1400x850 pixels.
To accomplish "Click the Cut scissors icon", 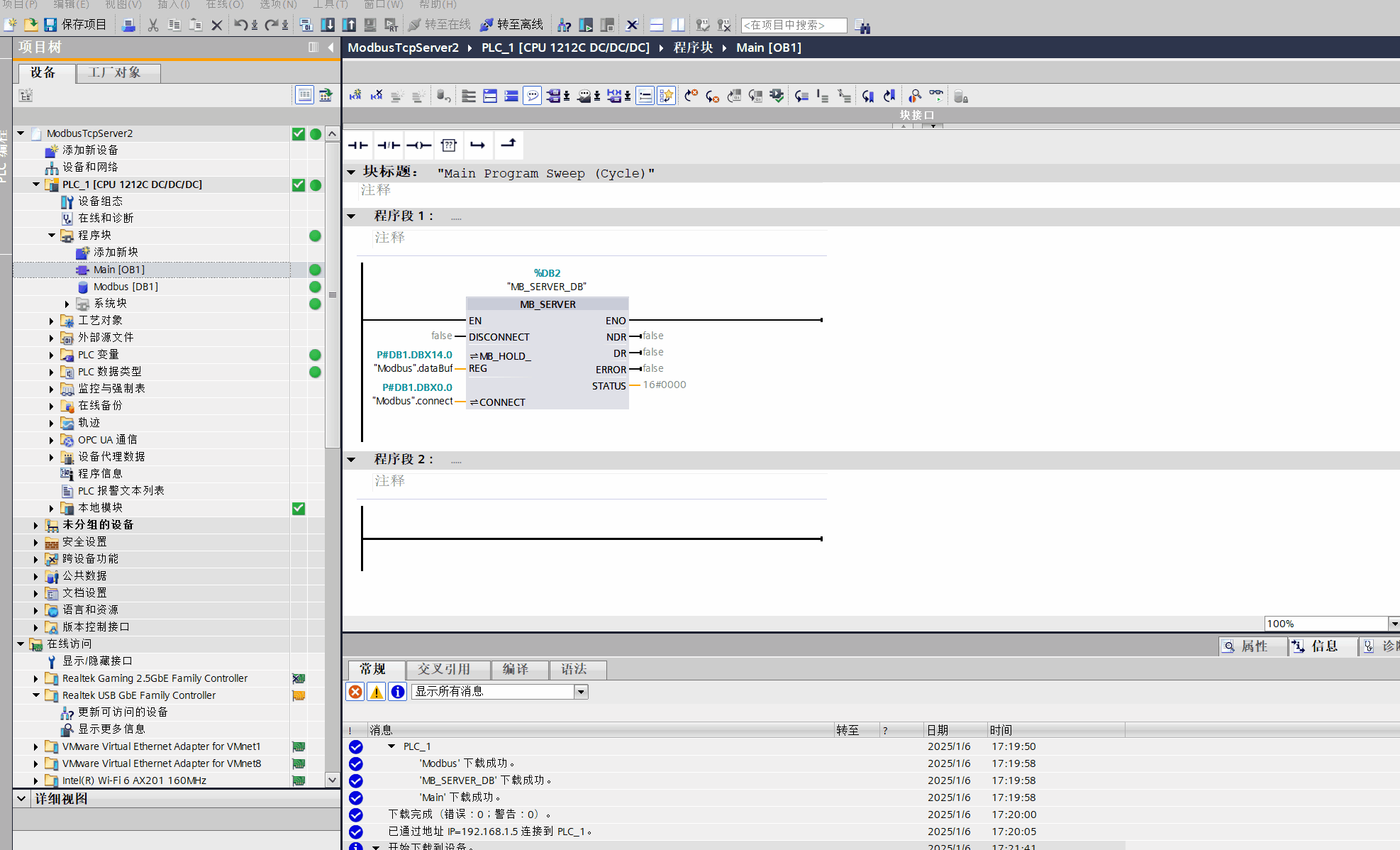I will coord(153,25).
